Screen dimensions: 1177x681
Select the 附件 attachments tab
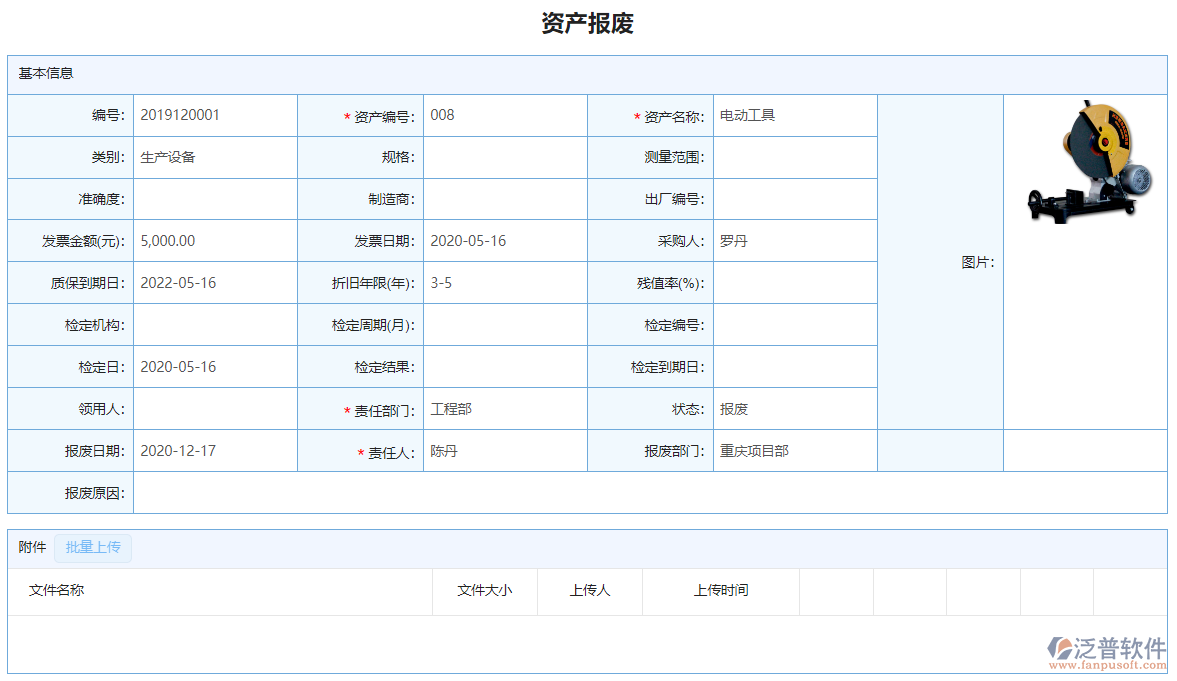click(32, 548)
